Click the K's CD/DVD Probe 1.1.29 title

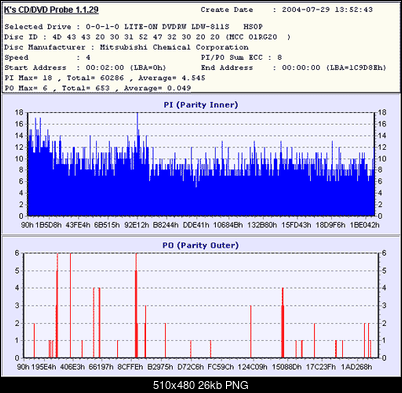tap(51, 10)
